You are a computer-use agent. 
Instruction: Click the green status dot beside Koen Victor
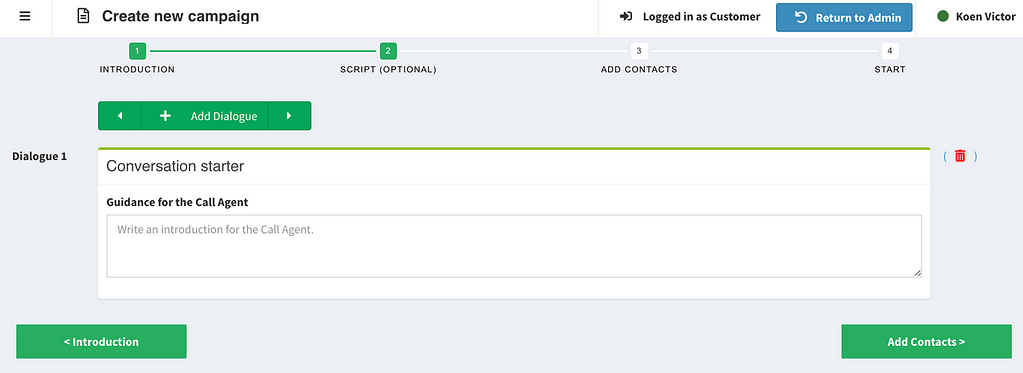pos(942,16)
